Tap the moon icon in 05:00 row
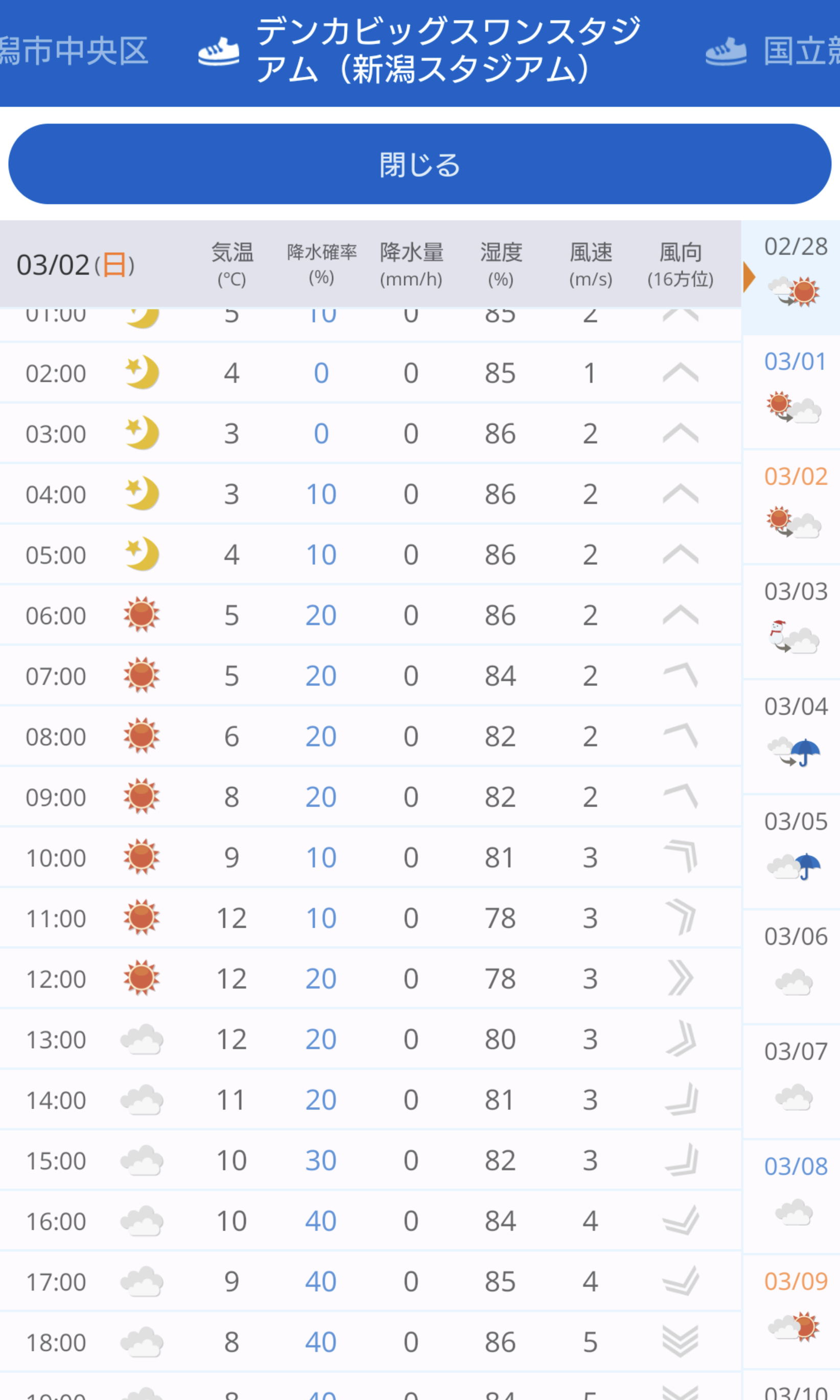Viewport: 840px width, 1400px height. pos(142,554)
